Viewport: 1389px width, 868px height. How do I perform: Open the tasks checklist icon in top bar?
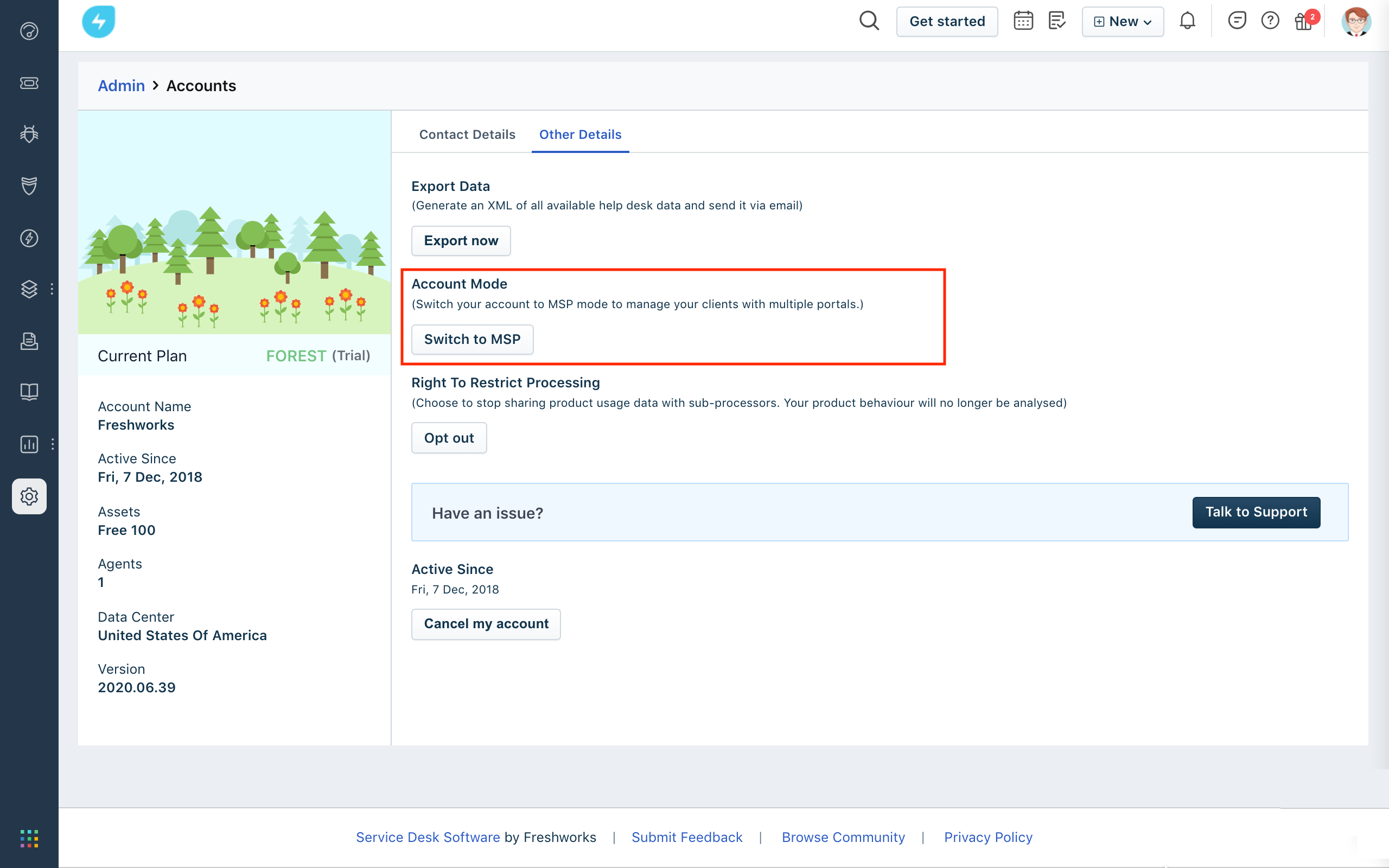(1057, 21)
